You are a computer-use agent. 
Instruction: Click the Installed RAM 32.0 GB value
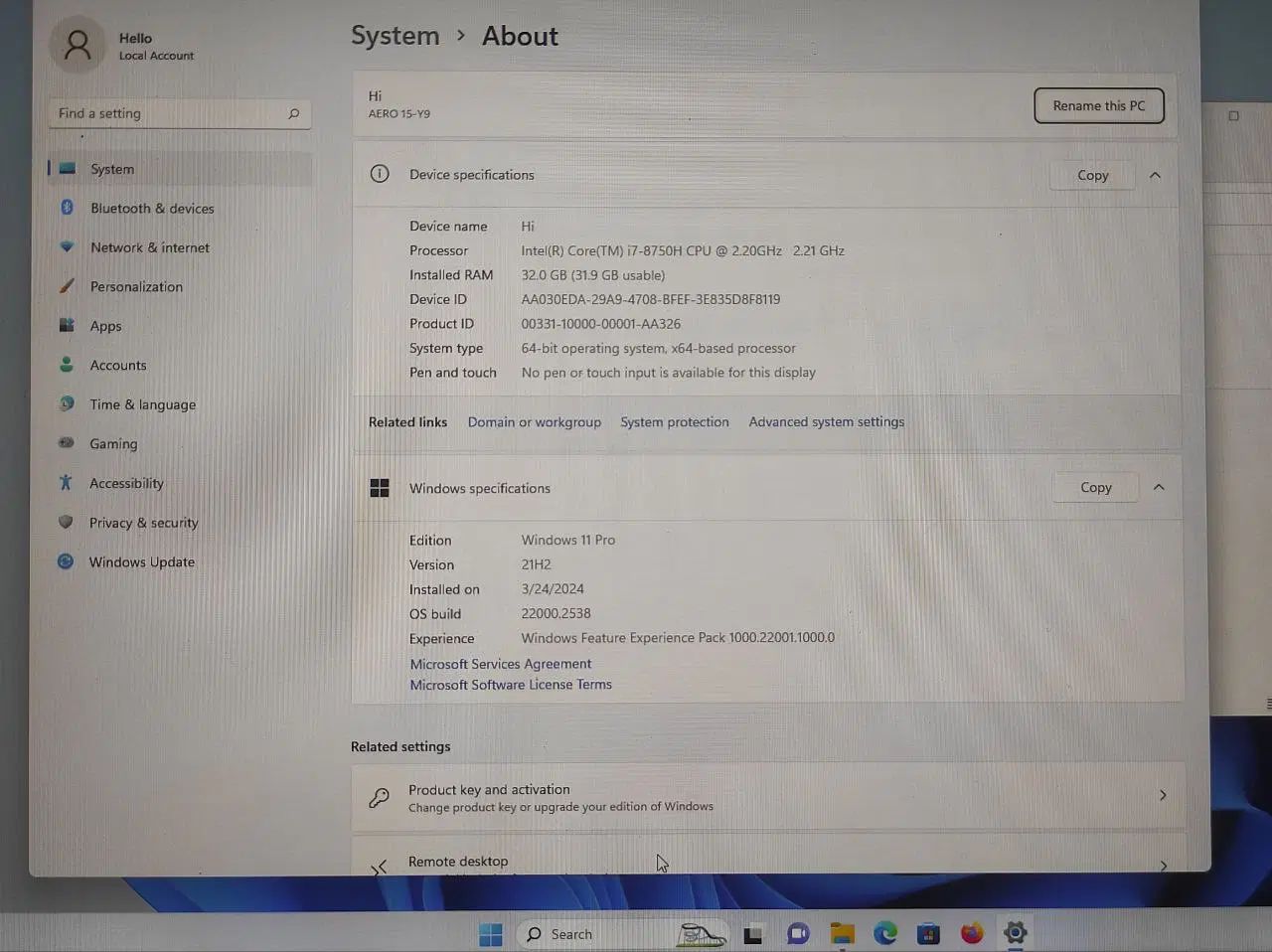[x=593, y=275]
